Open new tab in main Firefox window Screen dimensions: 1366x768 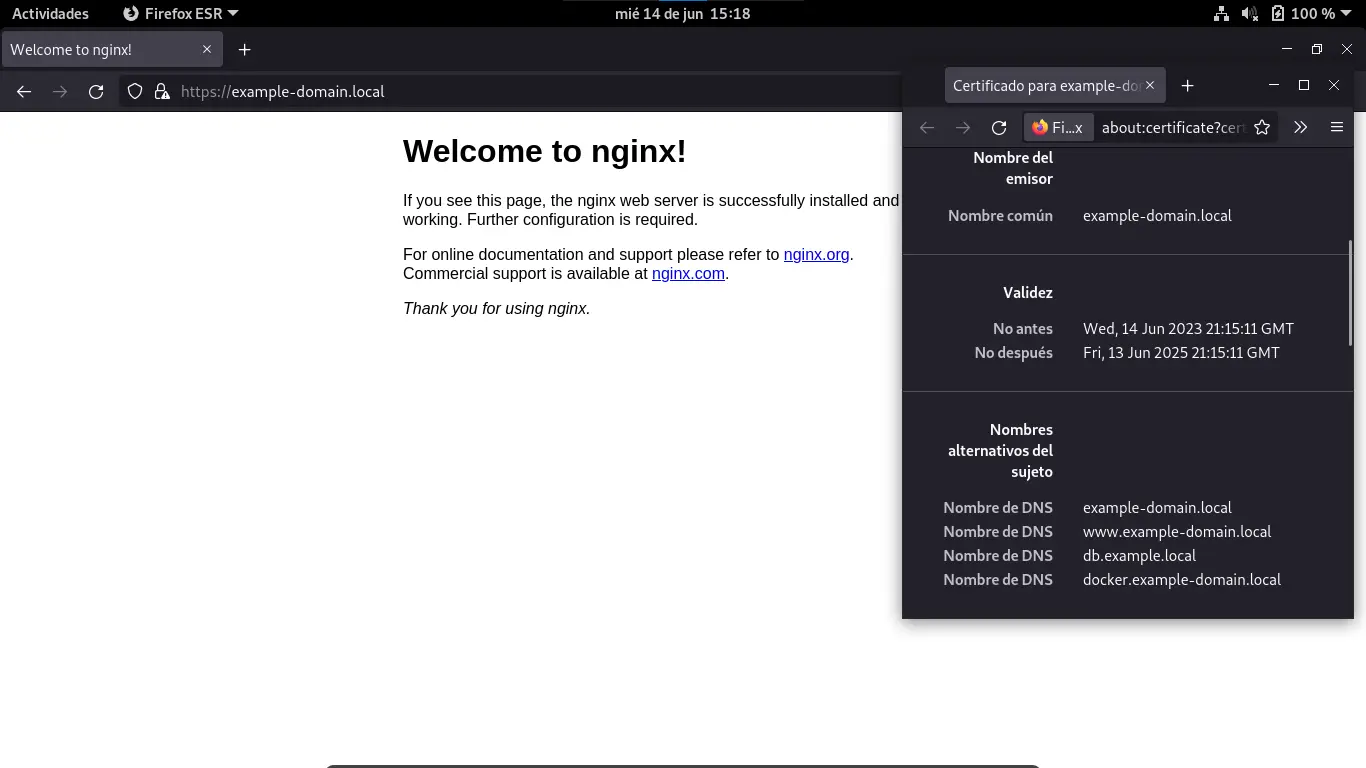tap(244, 49)
